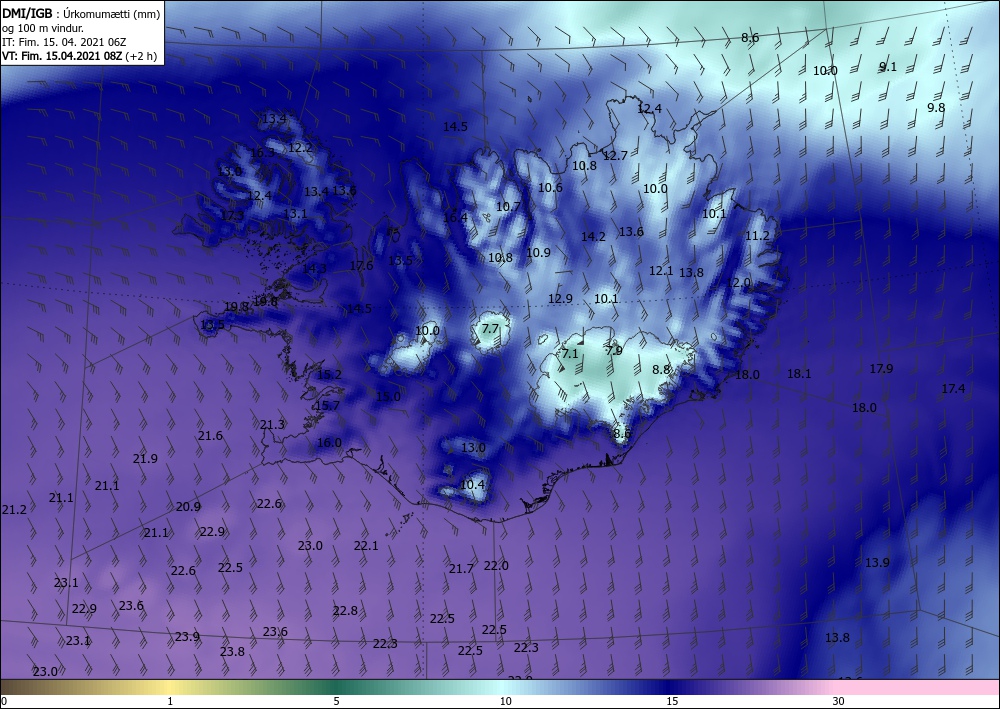Click the 12.9 value on the map

[560, 298]
